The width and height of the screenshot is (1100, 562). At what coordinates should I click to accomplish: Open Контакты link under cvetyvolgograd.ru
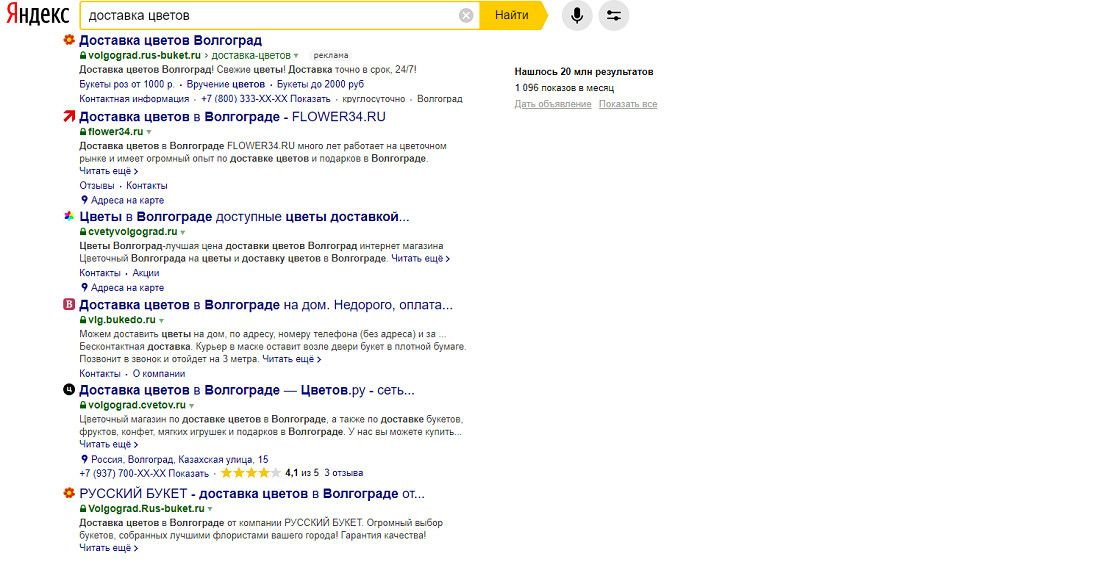point(100,273)
